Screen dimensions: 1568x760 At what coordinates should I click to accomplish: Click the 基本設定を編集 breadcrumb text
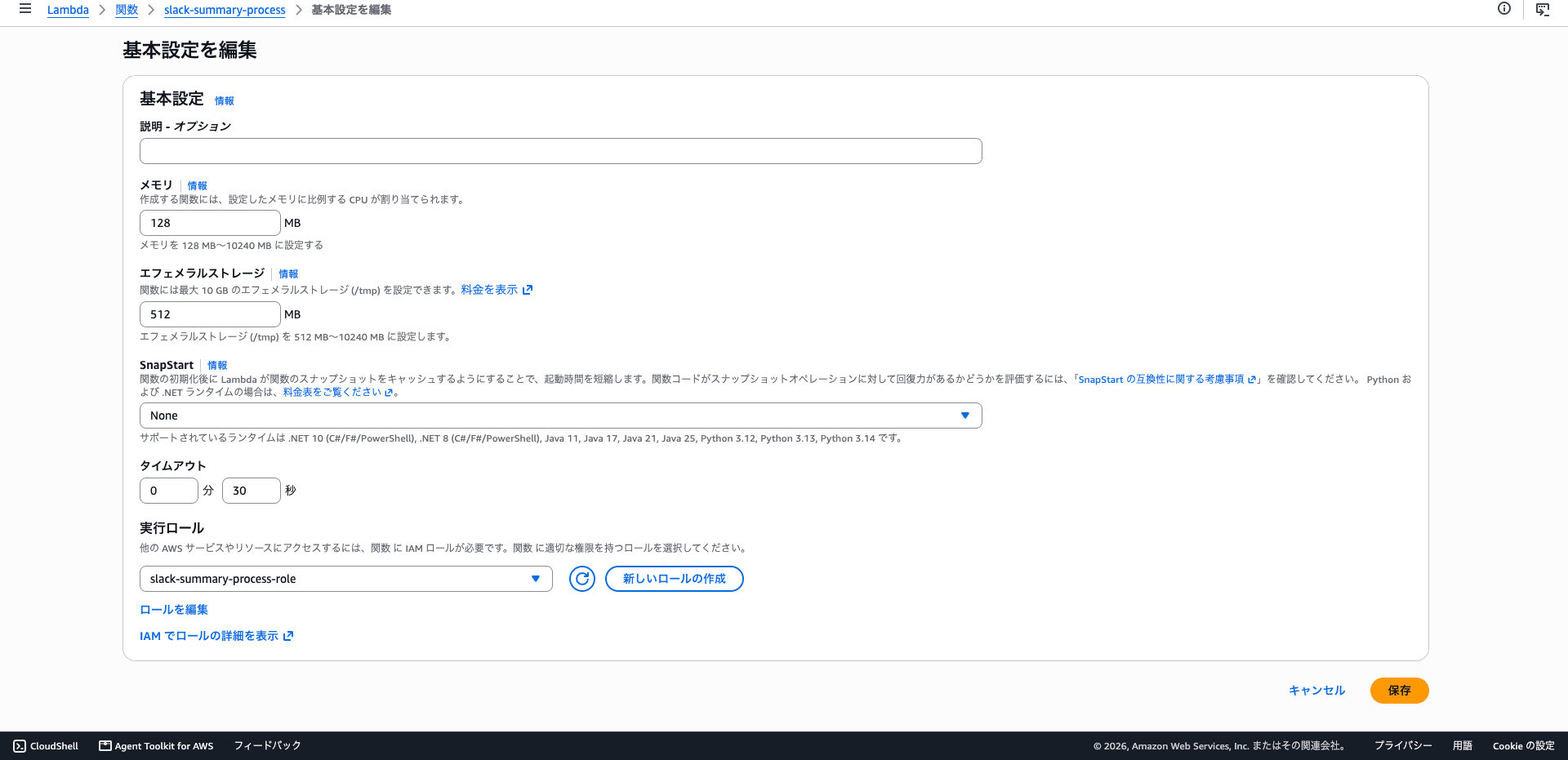(x=351, y=10)
